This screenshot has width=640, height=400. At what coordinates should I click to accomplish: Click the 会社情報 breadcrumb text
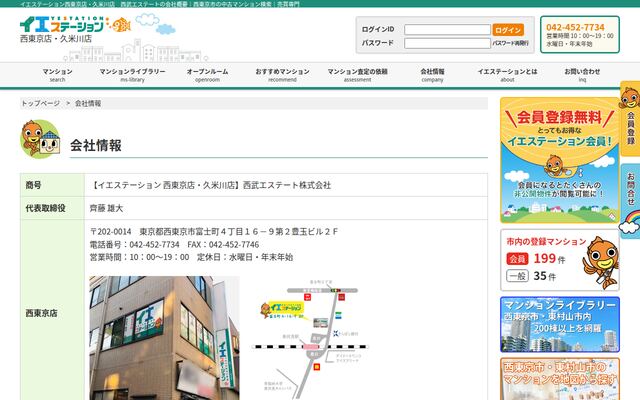click(88, 103)
